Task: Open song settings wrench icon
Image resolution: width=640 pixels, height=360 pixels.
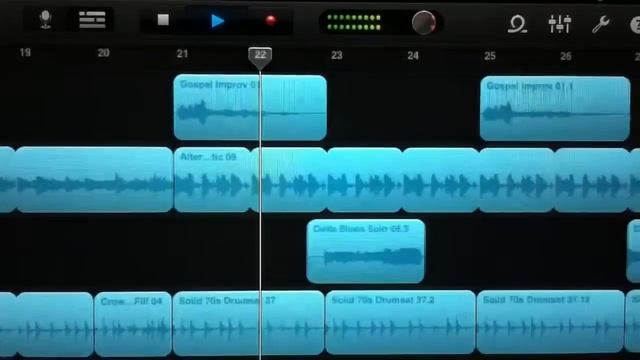Action: (601, 24)
